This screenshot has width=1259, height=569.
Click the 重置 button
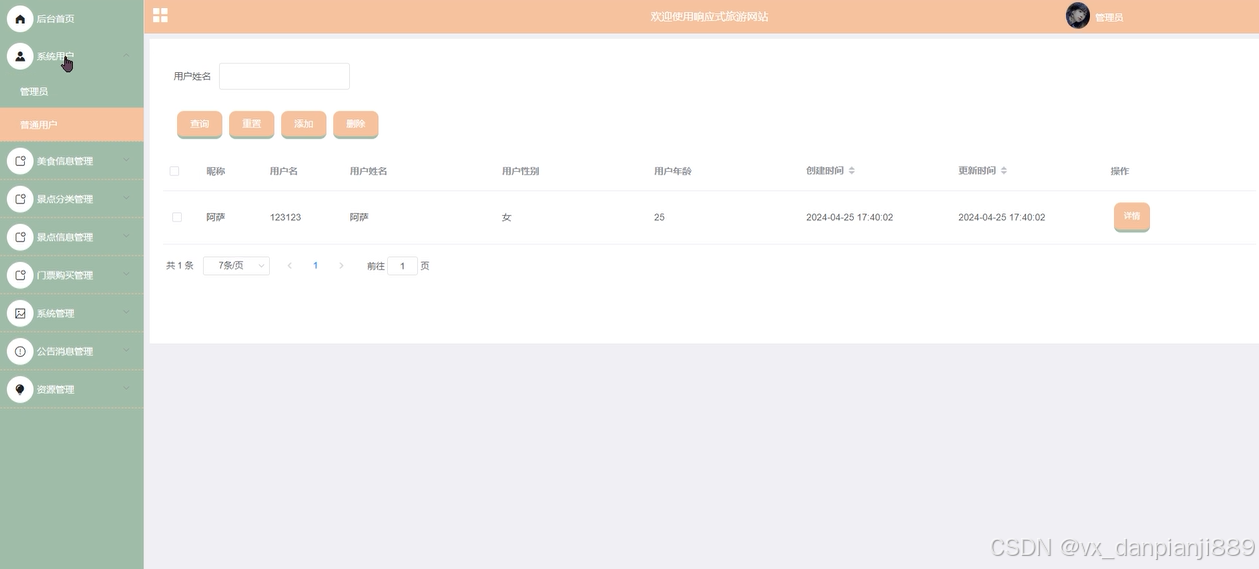[x=252, y=124]
